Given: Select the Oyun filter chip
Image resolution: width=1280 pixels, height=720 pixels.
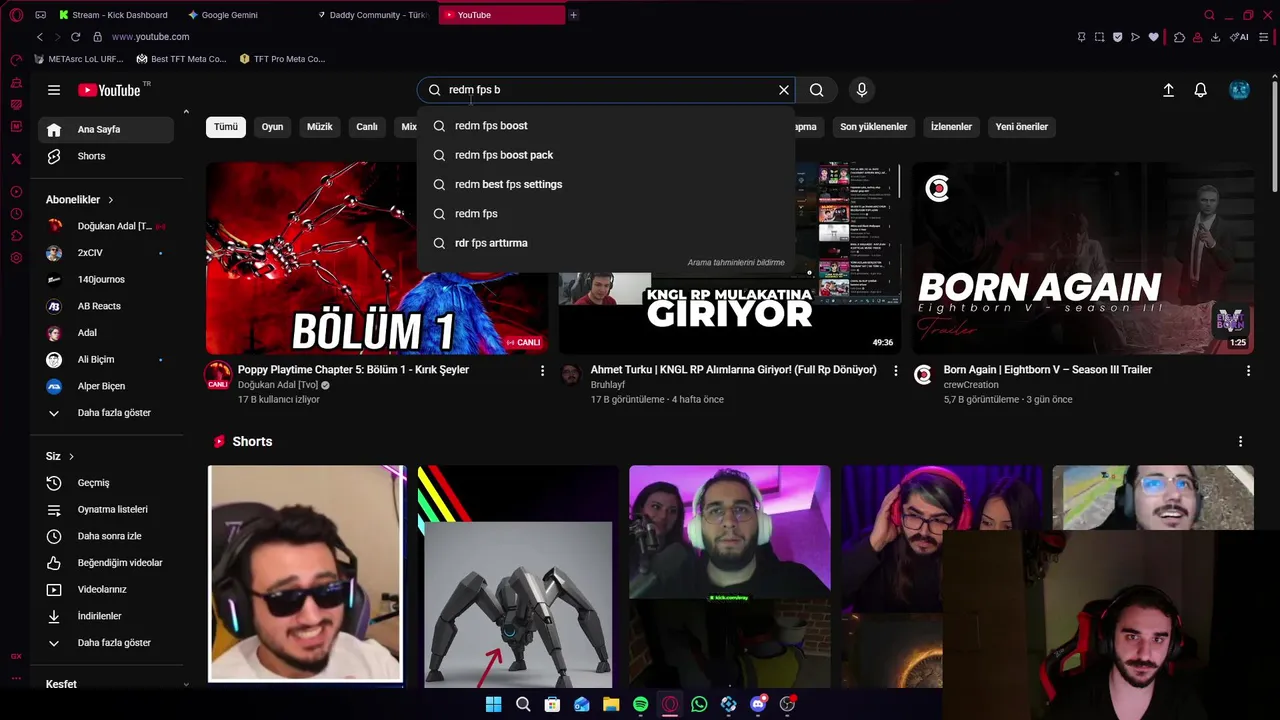Looking at the screenshot, I should pos(272,127).
